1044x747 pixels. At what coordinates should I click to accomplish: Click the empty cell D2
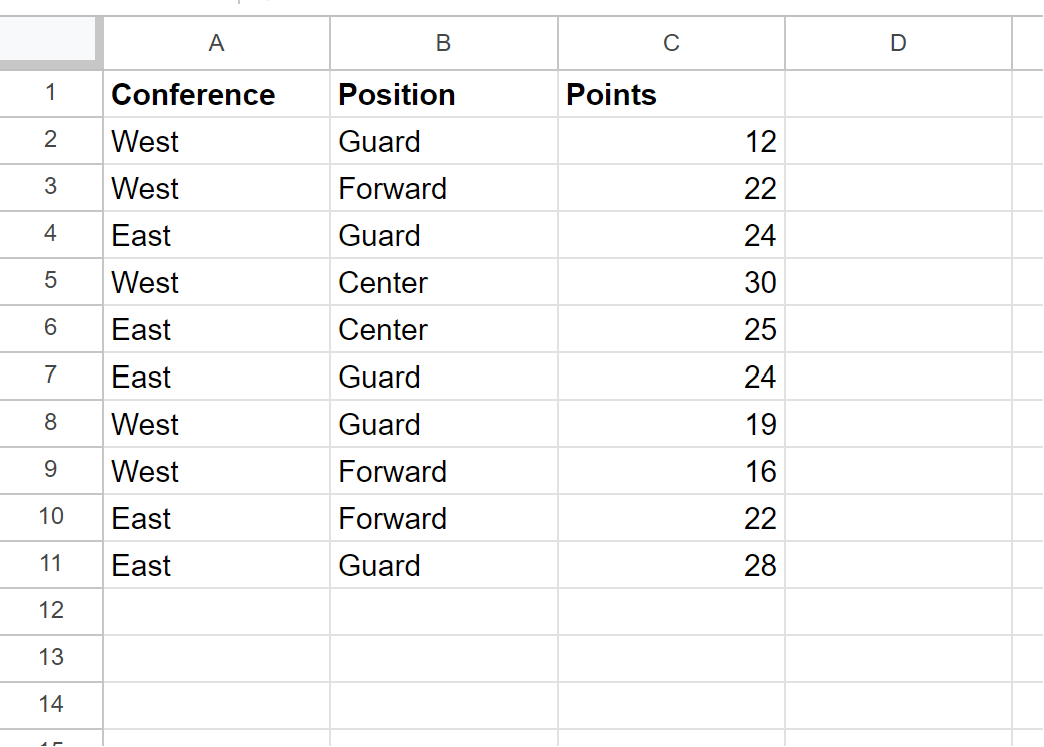[x=897, y=141]
